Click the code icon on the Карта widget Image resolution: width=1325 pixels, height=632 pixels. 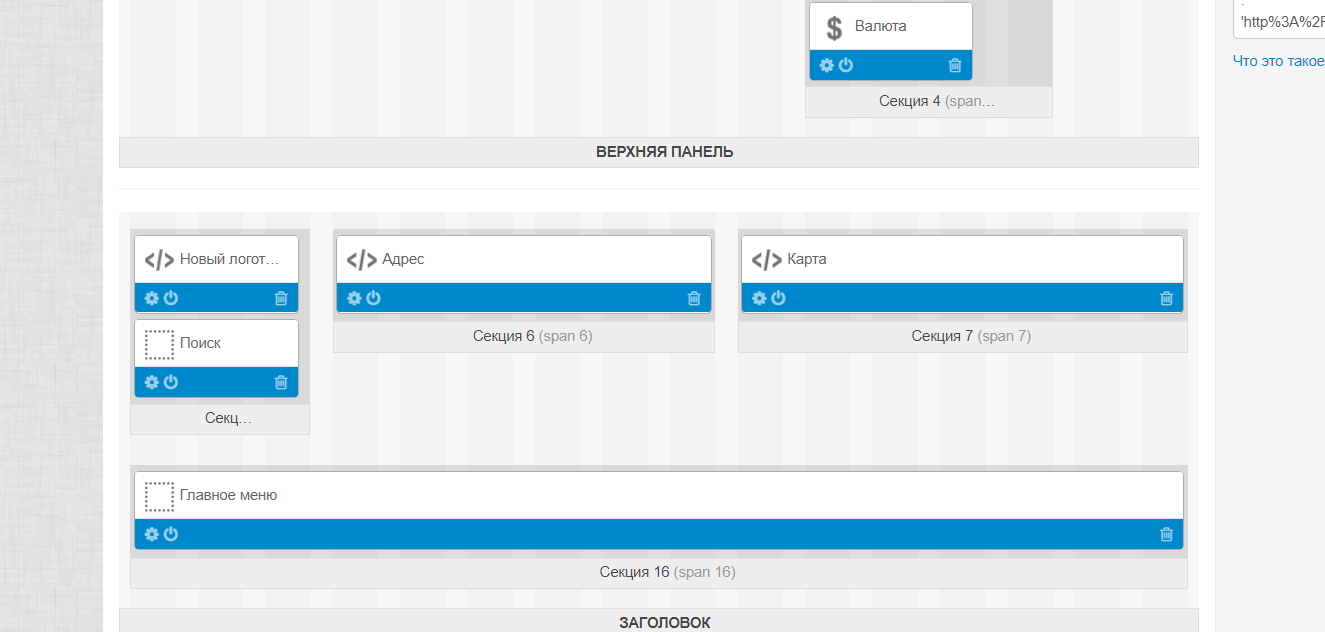pyautogui.click(x=764, y=258)
